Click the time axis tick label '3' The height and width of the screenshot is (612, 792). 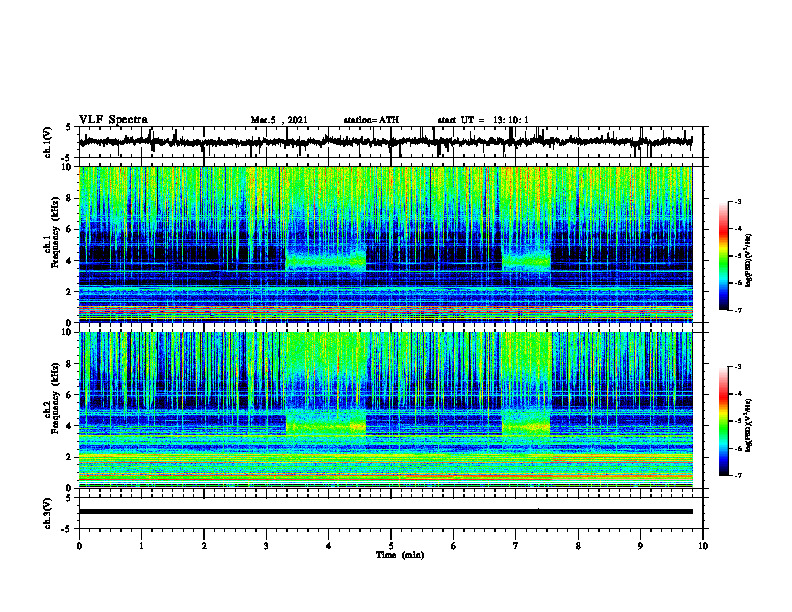pos(266,546)
